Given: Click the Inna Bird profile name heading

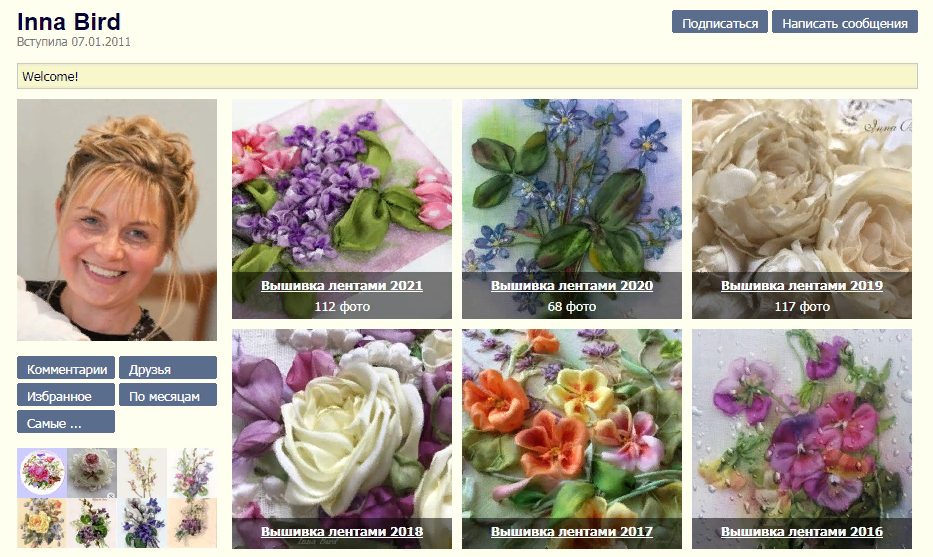Looking at the screenshot, I should 69,22.
